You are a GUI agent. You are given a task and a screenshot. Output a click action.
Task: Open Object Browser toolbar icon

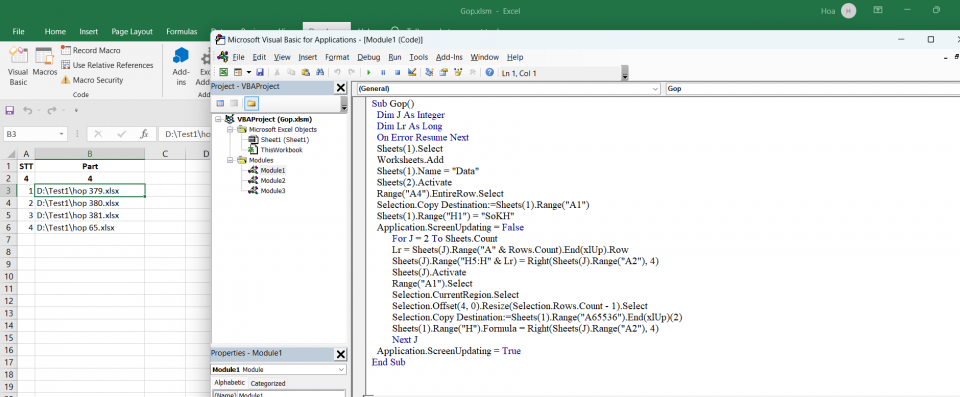tap(458, 72)
